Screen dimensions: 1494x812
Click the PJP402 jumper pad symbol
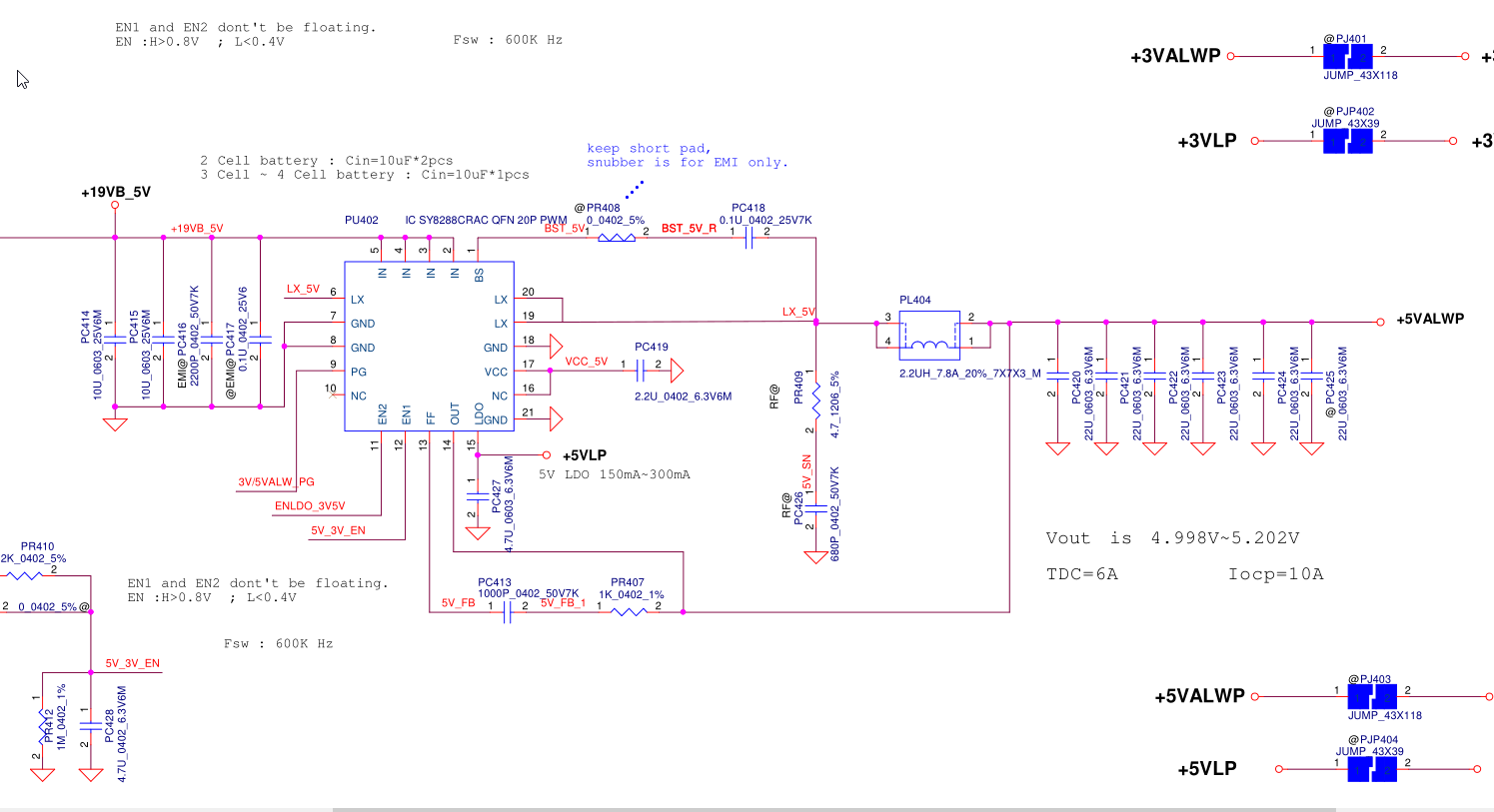pyautogui.click(x=1347, y=141)
